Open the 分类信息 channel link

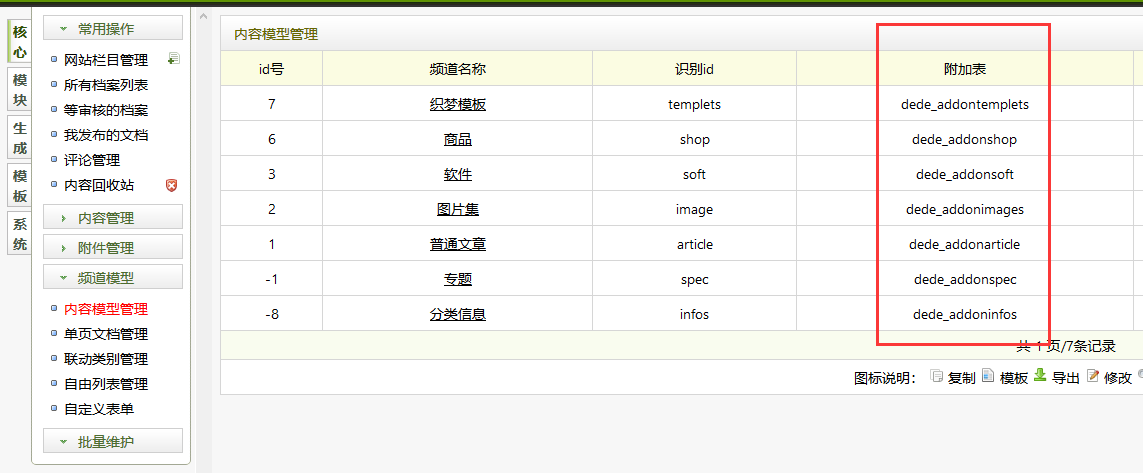[x=457, y=314]
